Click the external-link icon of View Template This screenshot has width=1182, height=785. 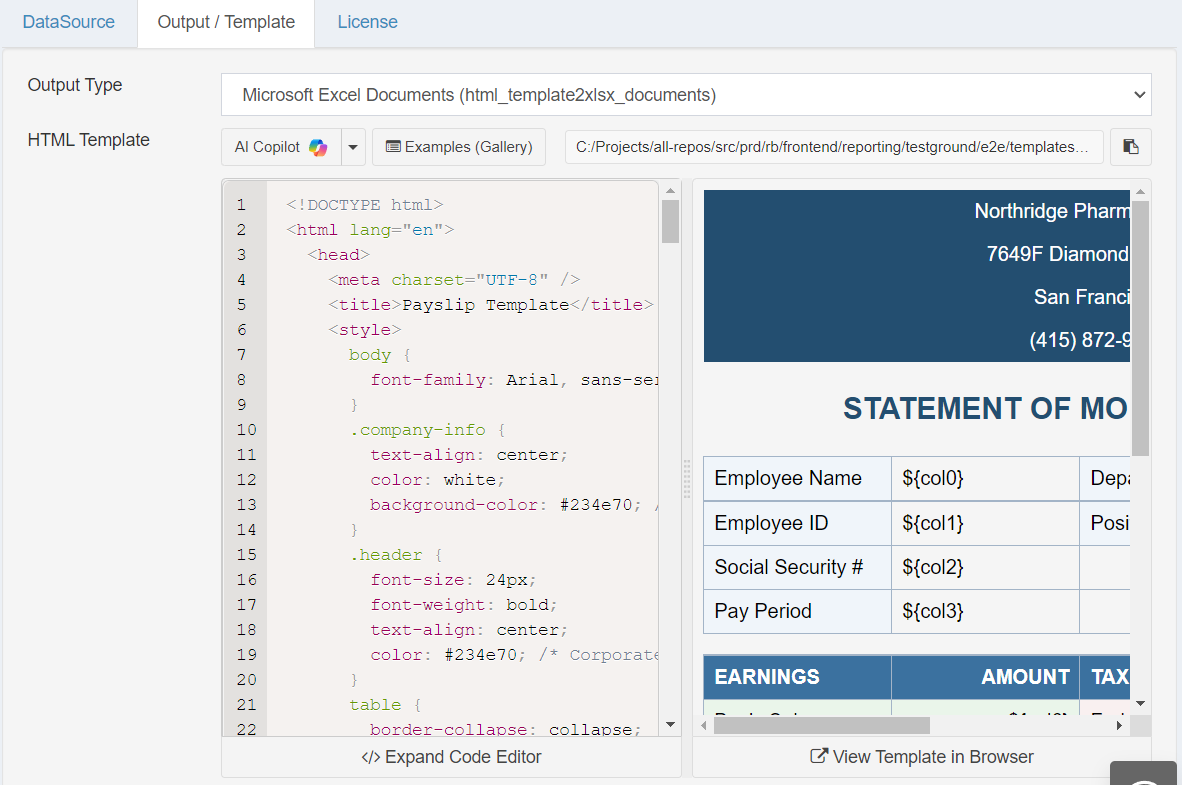[819, 756]
